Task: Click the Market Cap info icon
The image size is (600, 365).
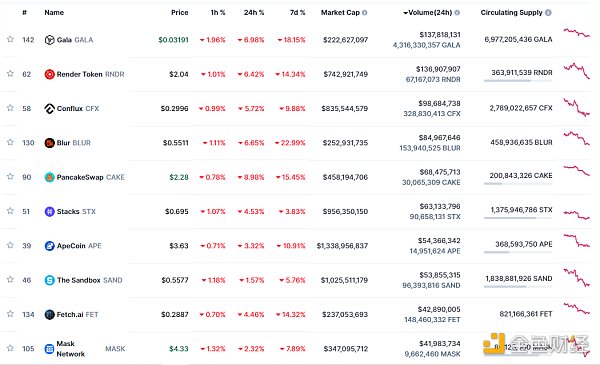Action: pyautogui.click(x=365, y=13)
